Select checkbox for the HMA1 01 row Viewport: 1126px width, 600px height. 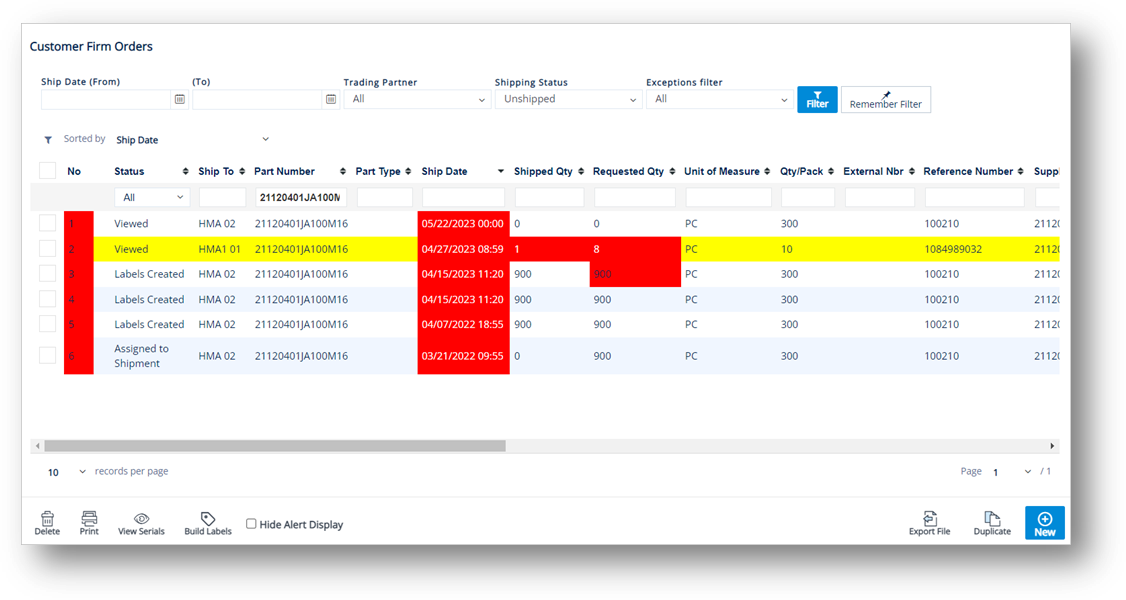coord(47,249)
